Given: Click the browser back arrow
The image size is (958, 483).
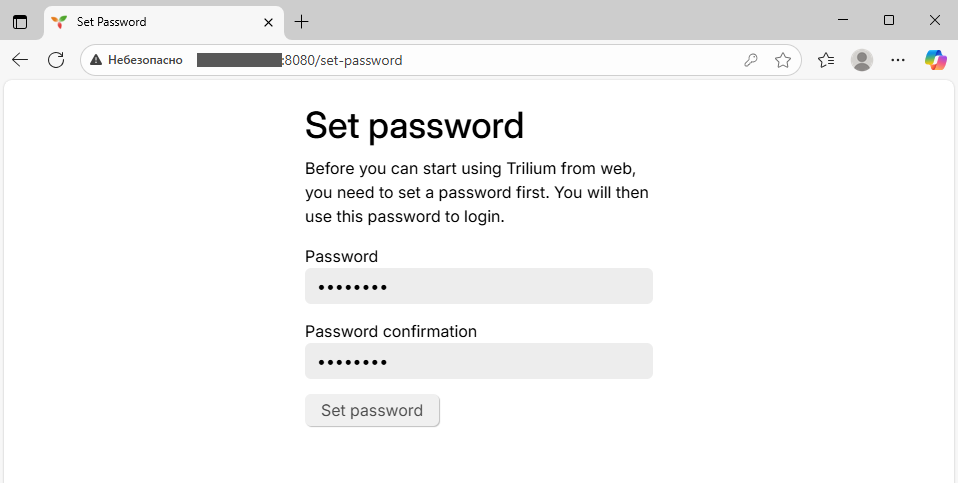Looking at the screenshot, I should [x=20, y=60].
